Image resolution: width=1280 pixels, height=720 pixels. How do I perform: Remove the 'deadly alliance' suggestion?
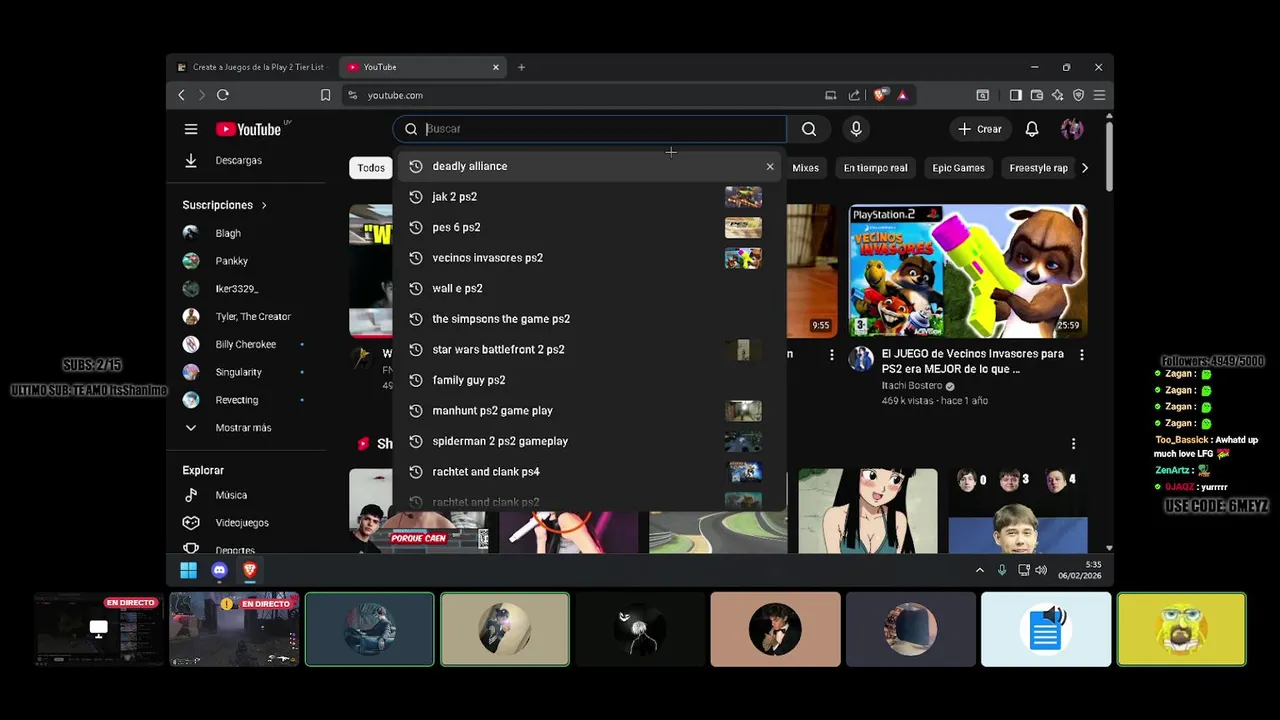pyautogui.click(x=770, y=167)
